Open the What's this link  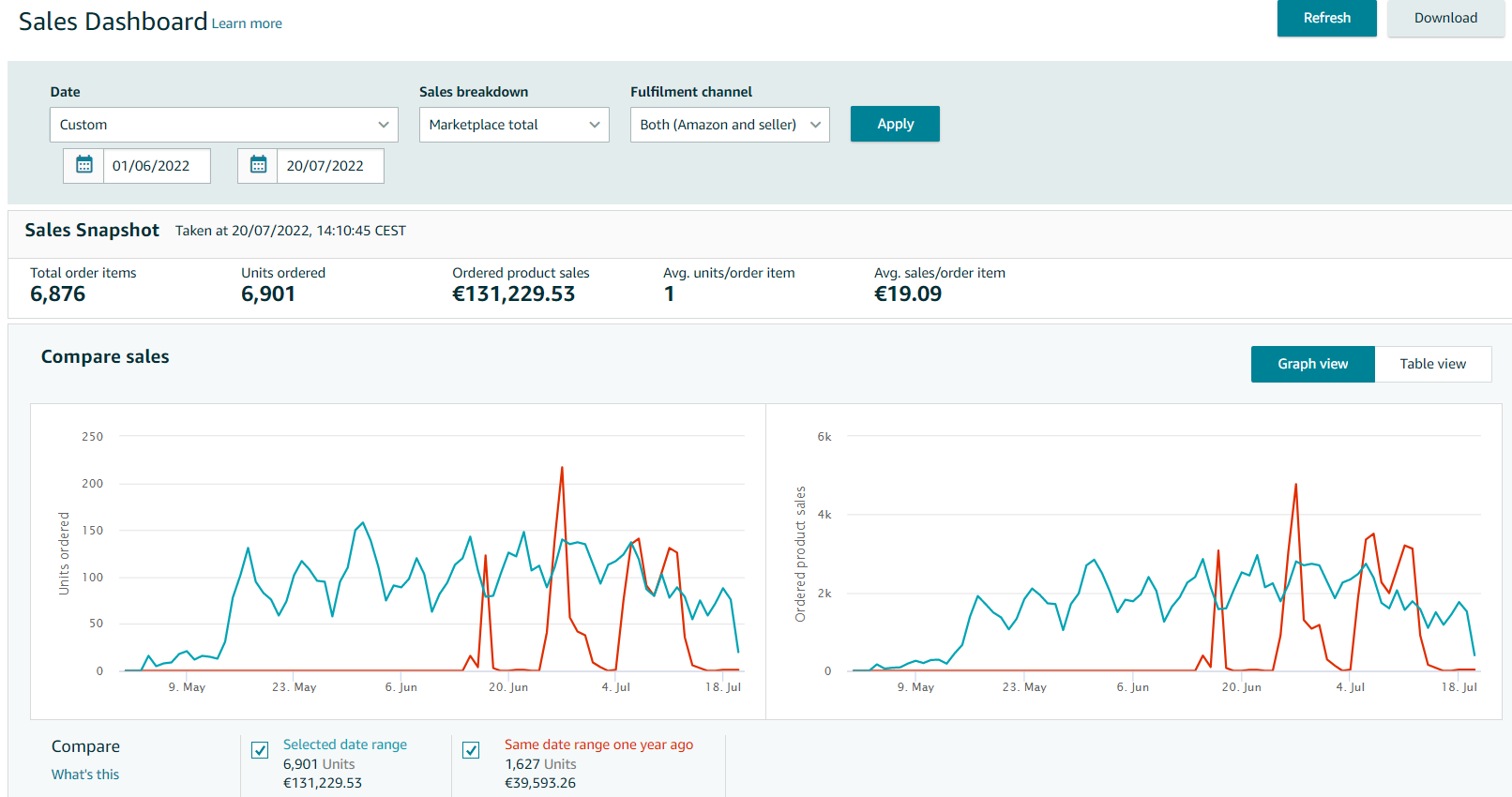click(85, 774)
